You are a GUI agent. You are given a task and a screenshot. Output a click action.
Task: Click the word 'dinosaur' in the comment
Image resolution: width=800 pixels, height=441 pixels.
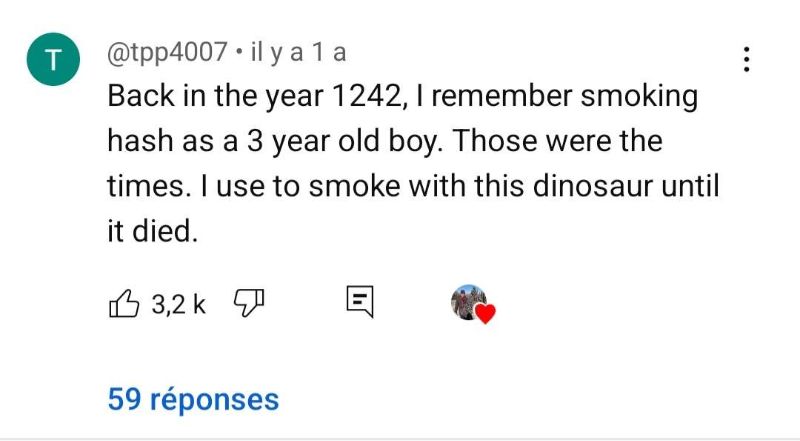click(x=584, y=187)
